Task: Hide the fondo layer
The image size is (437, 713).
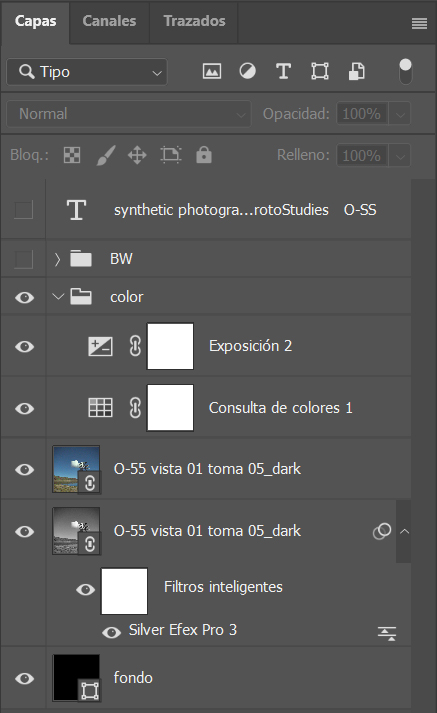Action: point(25,678)
